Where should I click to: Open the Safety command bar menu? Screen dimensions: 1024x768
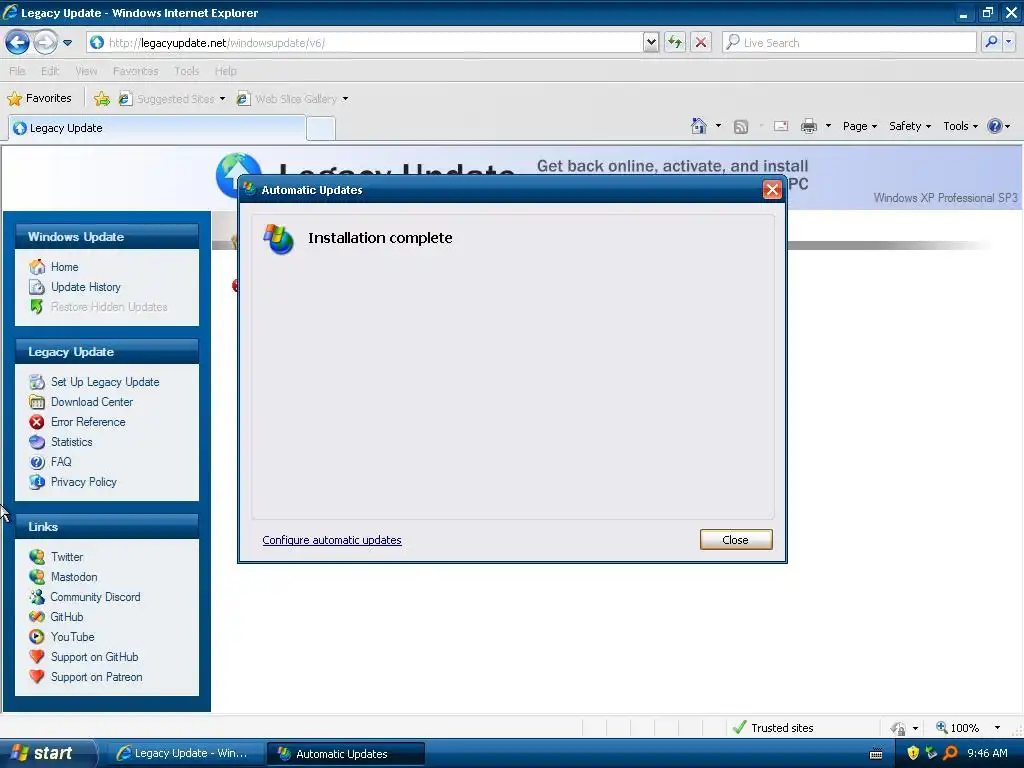point(910,126)
